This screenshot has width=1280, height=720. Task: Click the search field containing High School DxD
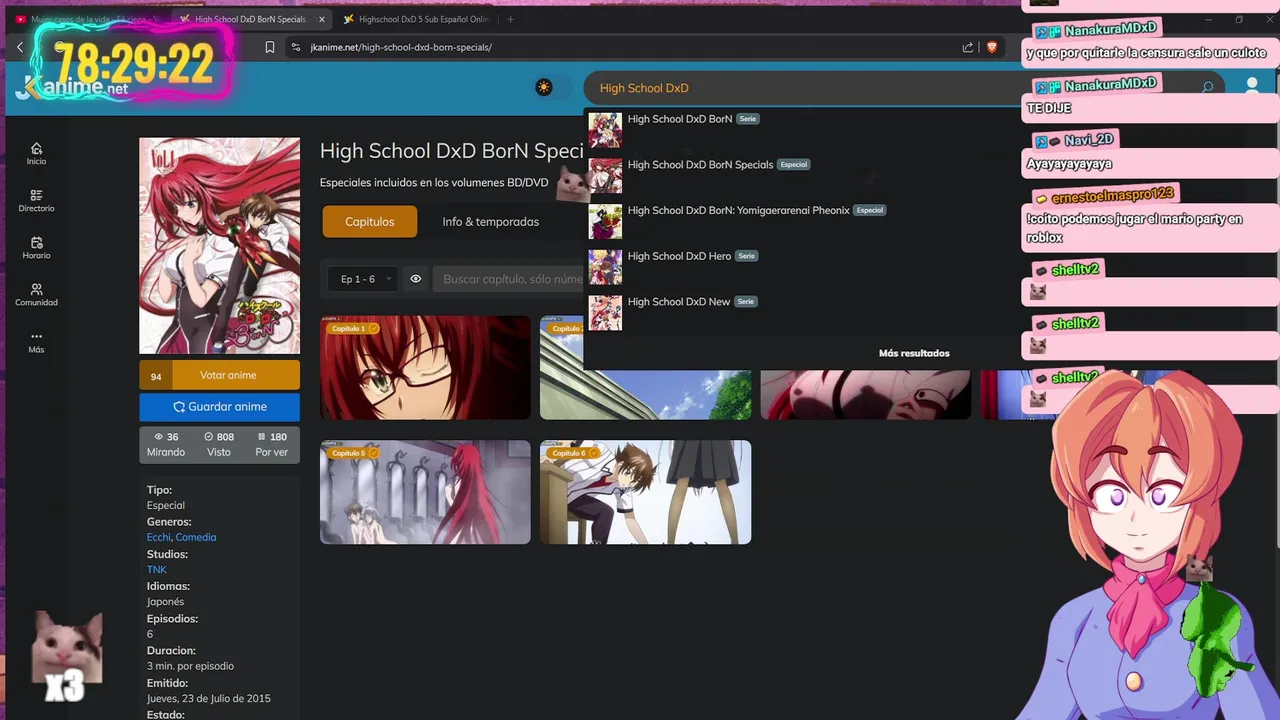tap(800, 88)
